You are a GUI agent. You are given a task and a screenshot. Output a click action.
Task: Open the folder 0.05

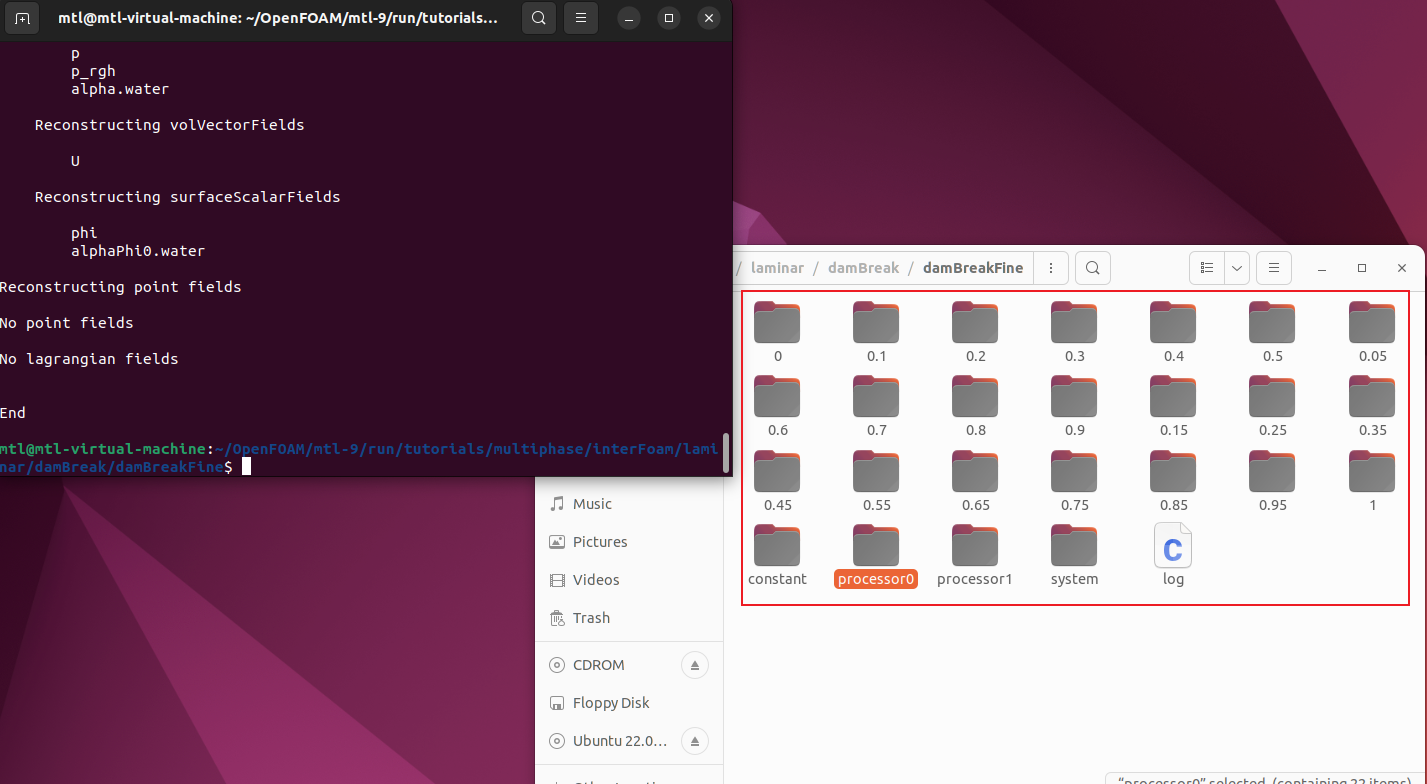pyautogui.click(x=1372, y=333)
